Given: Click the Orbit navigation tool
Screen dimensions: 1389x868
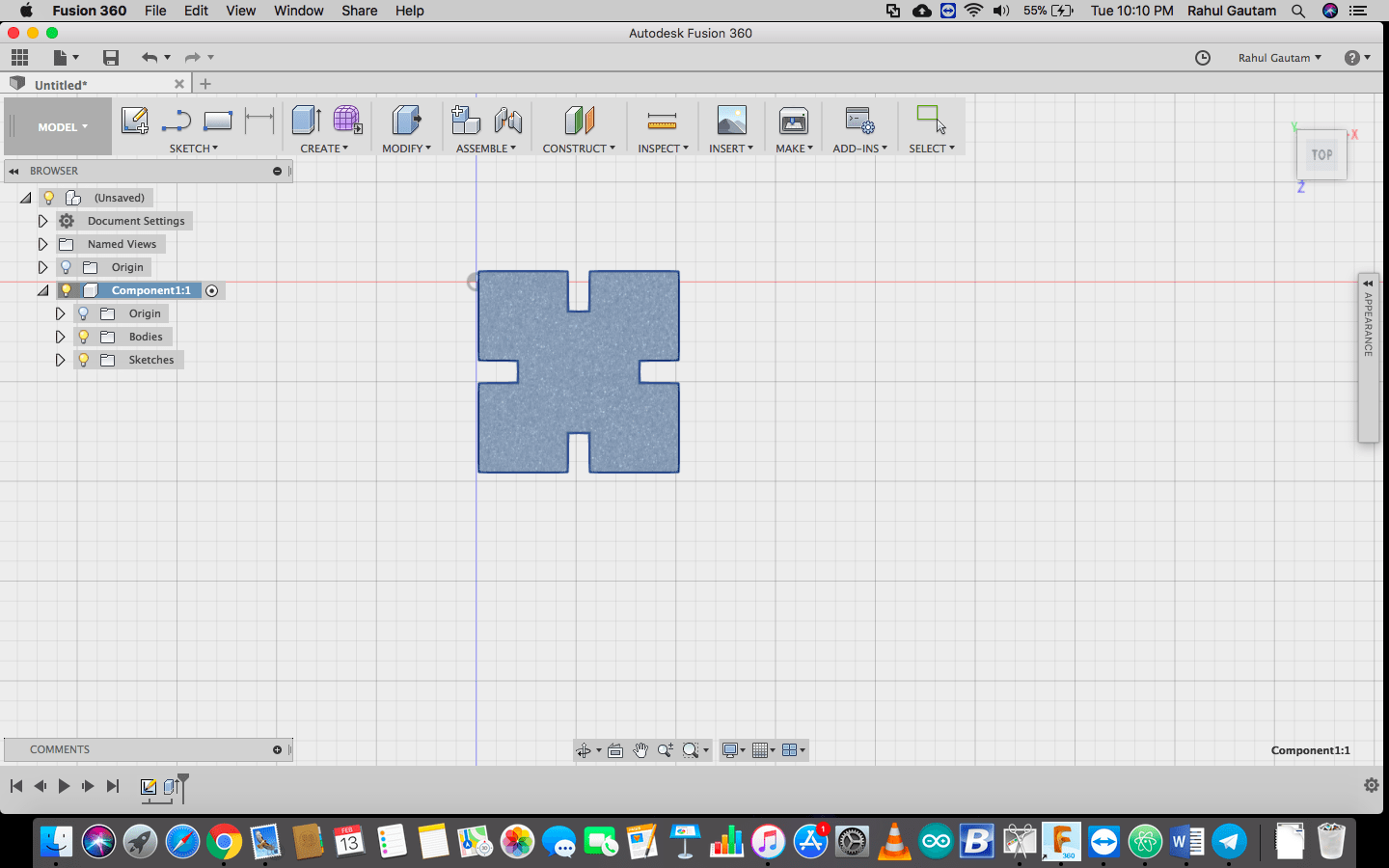Looking at the screenshot, I should pyautogui.click(x=584, y=750).
